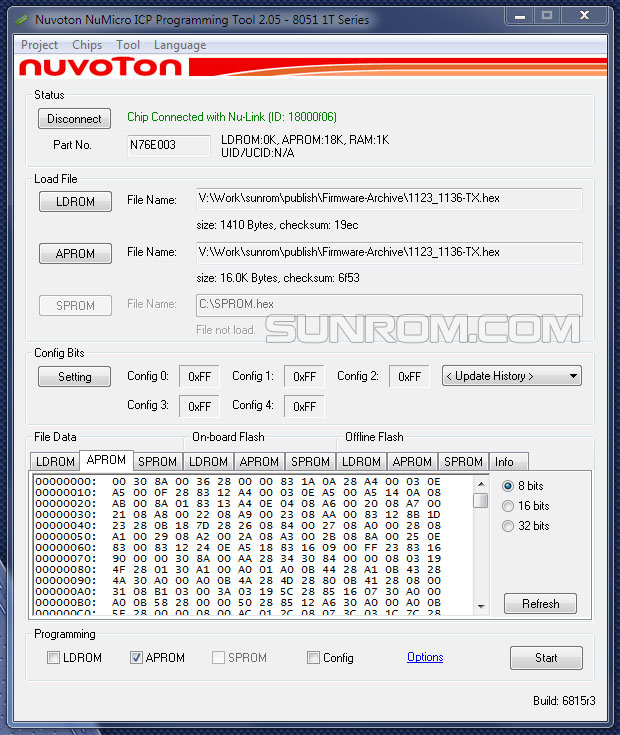Select the 16 bits display option
The height and width of the screenshot is (735, 620).
tap(525, 506)
